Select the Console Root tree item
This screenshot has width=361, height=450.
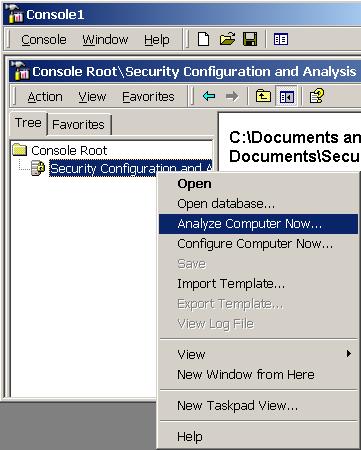pyautogui.click(x=69, y=151)
